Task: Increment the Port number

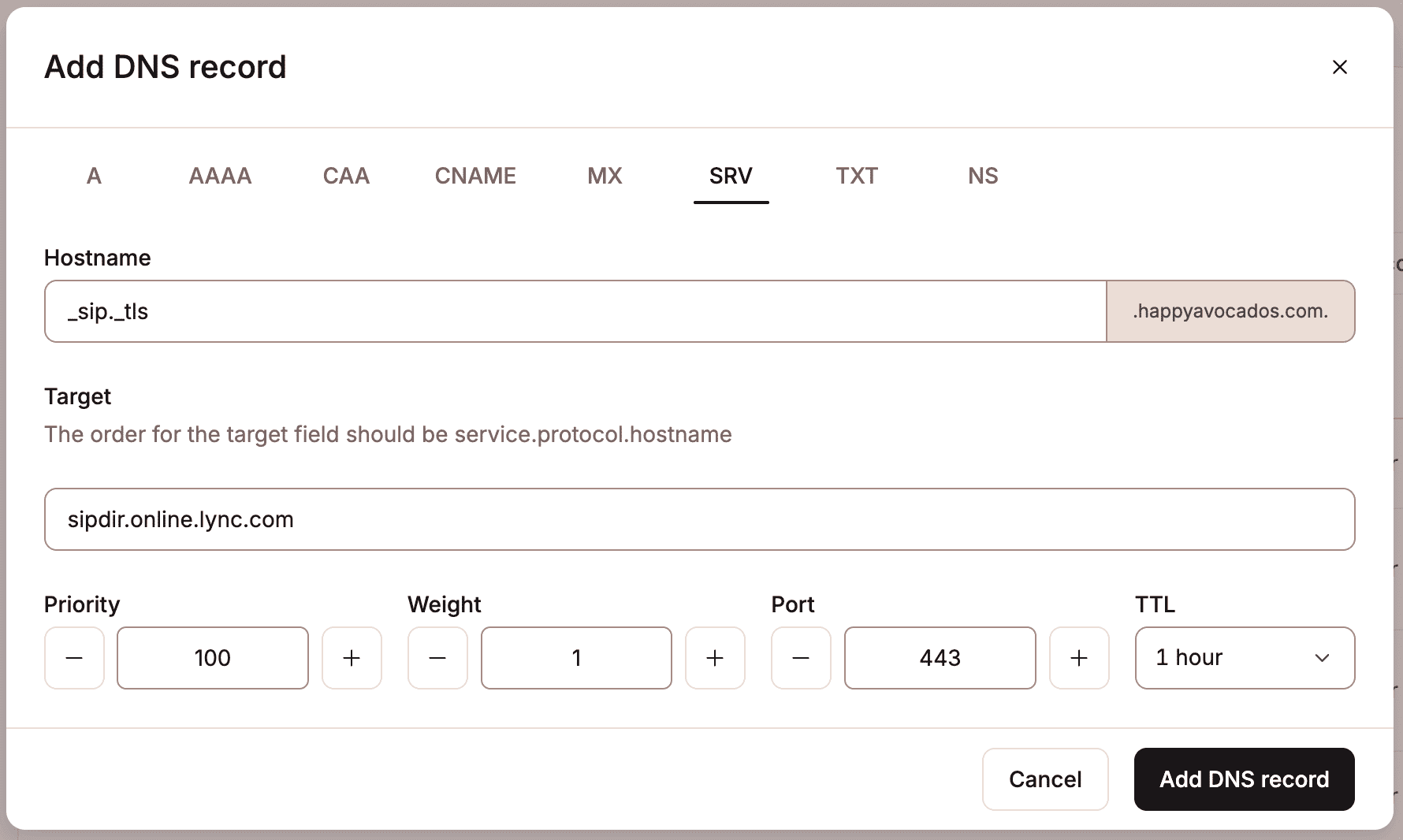Action: (x=1079, y=658)
